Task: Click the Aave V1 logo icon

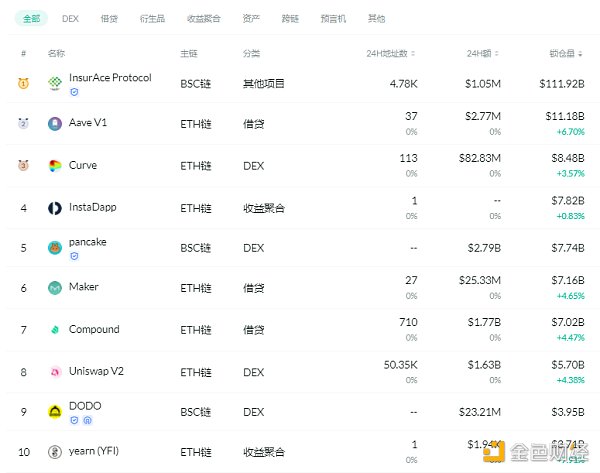Action: (x=55, y=124)
